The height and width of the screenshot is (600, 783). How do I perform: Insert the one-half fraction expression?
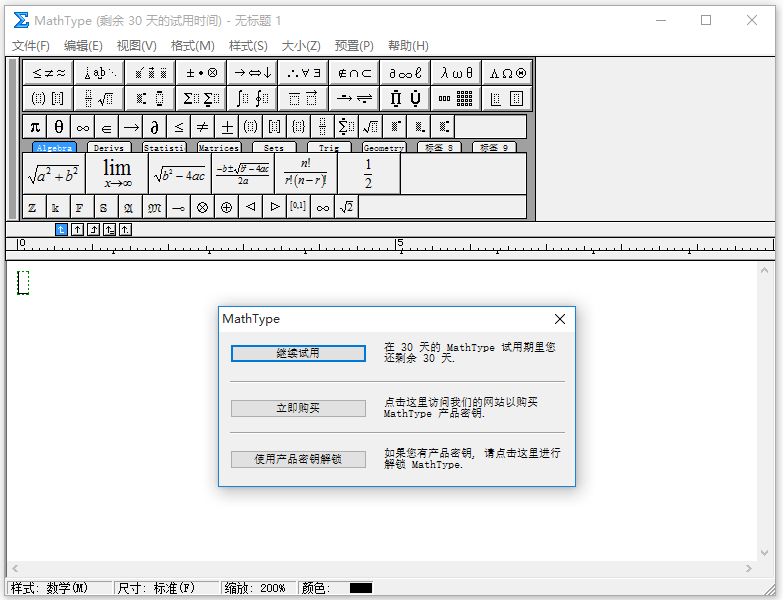coord(368,174)
